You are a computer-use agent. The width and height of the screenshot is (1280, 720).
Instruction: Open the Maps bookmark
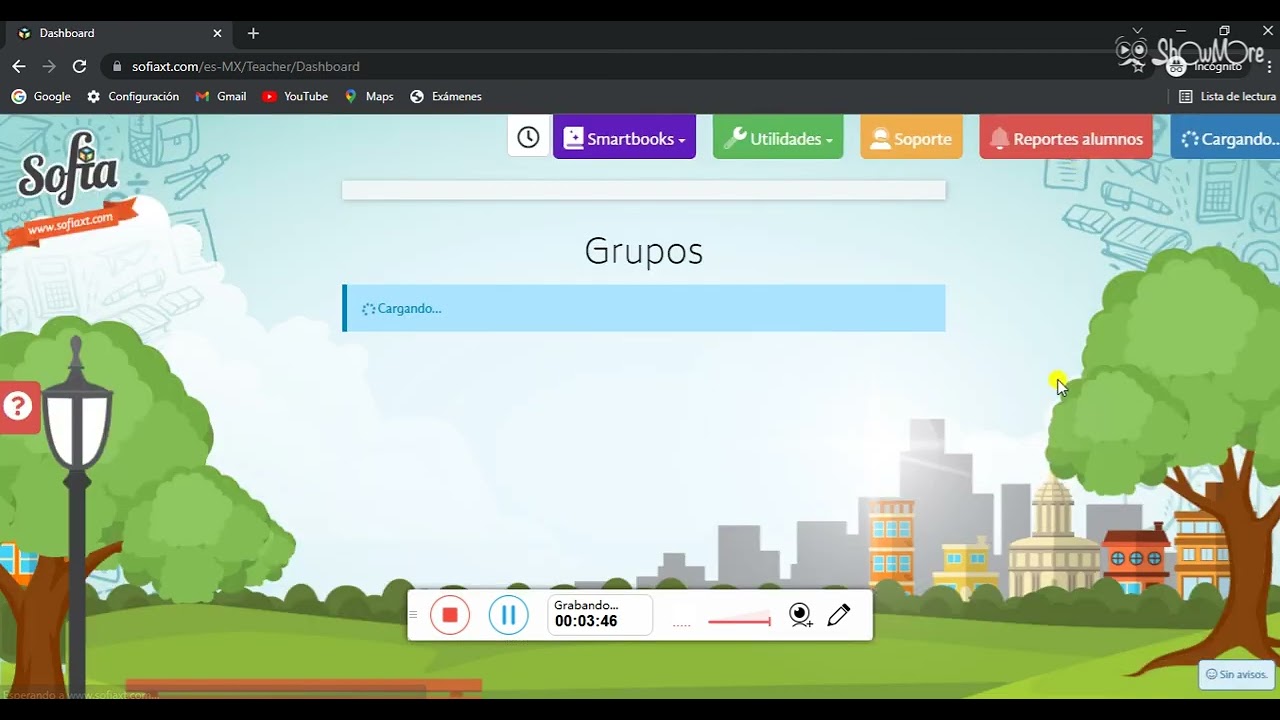[369, 97]
